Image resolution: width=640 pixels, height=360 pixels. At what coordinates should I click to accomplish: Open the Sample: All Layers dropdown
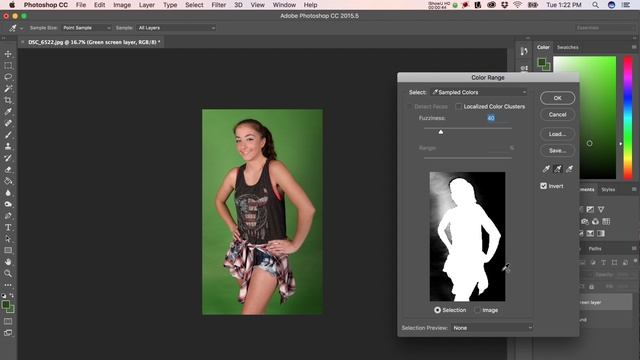(176, 28)
